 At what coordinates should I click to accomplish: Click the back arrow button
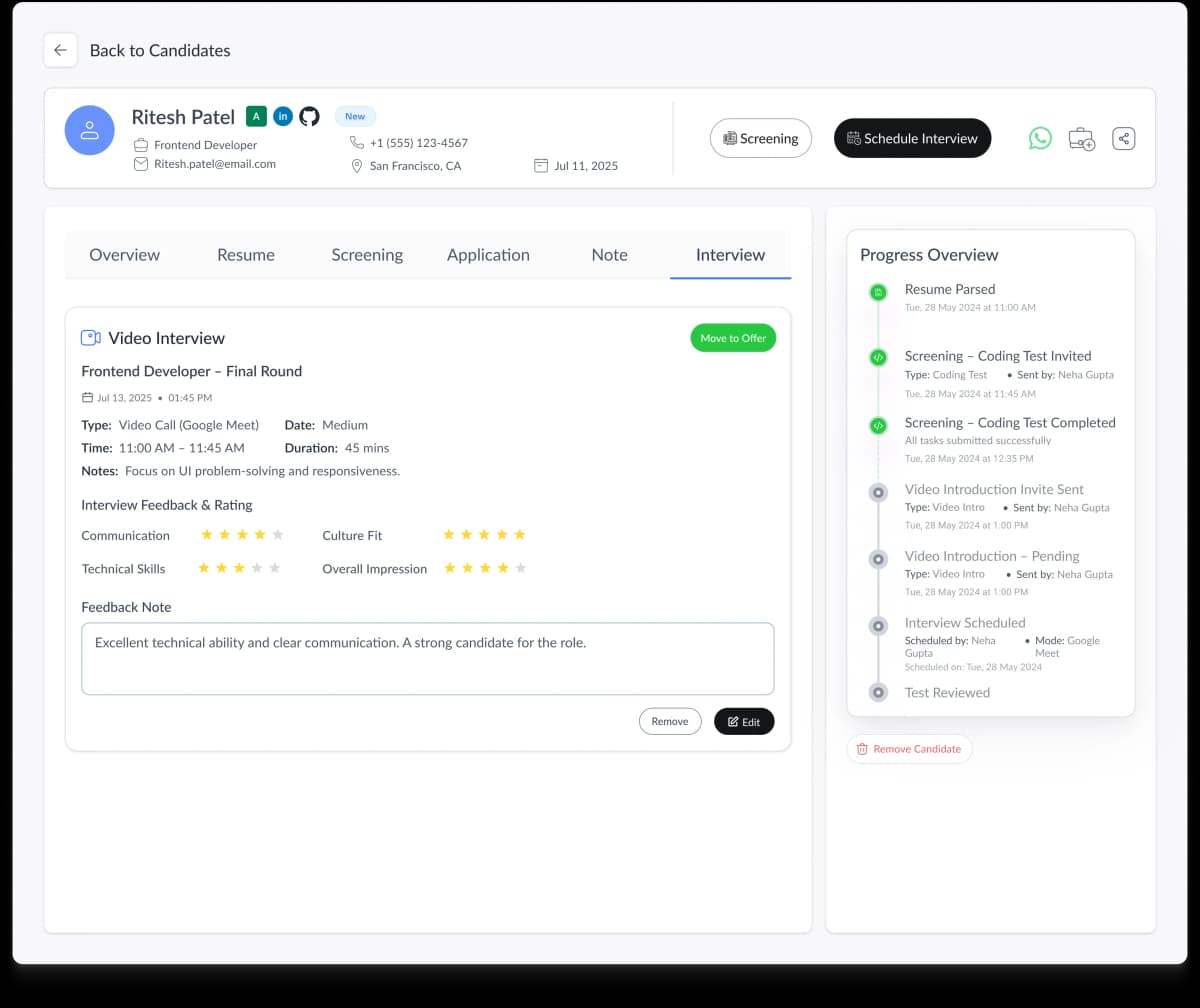(x=60, y=50)
